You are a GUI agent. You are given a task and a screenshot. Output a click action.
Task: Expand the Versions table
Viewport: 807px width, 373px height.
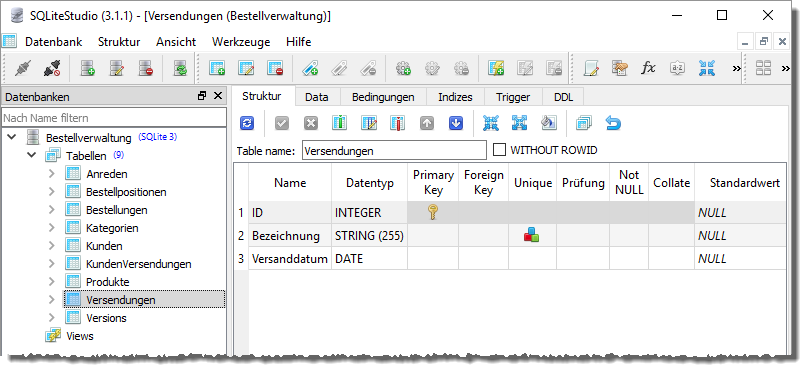pyautogui.click(x=51, y=318)
